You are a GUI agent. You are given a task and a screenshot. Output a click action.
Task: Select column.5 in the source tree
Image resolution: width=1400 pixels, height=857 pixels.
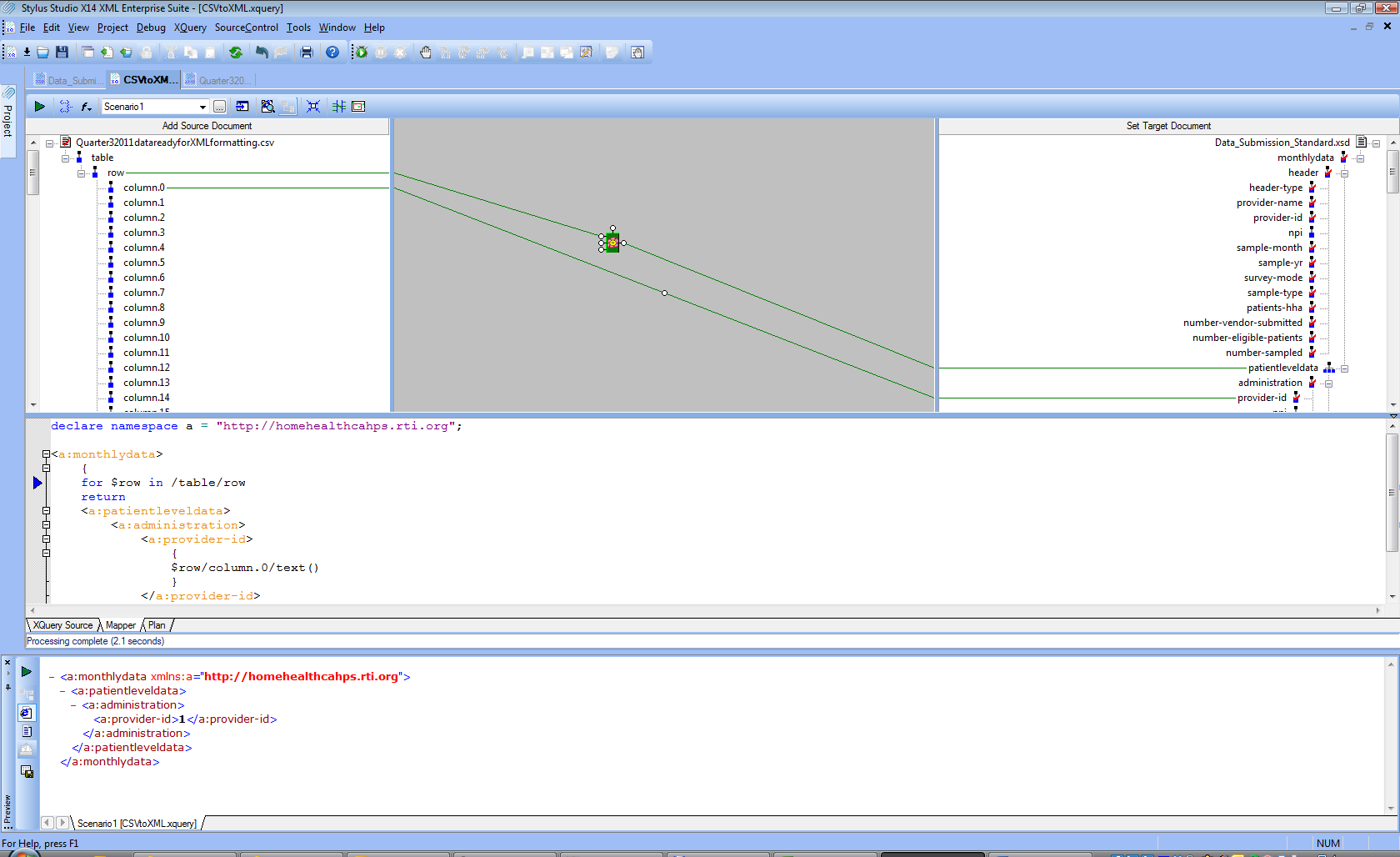pos(144,263)
